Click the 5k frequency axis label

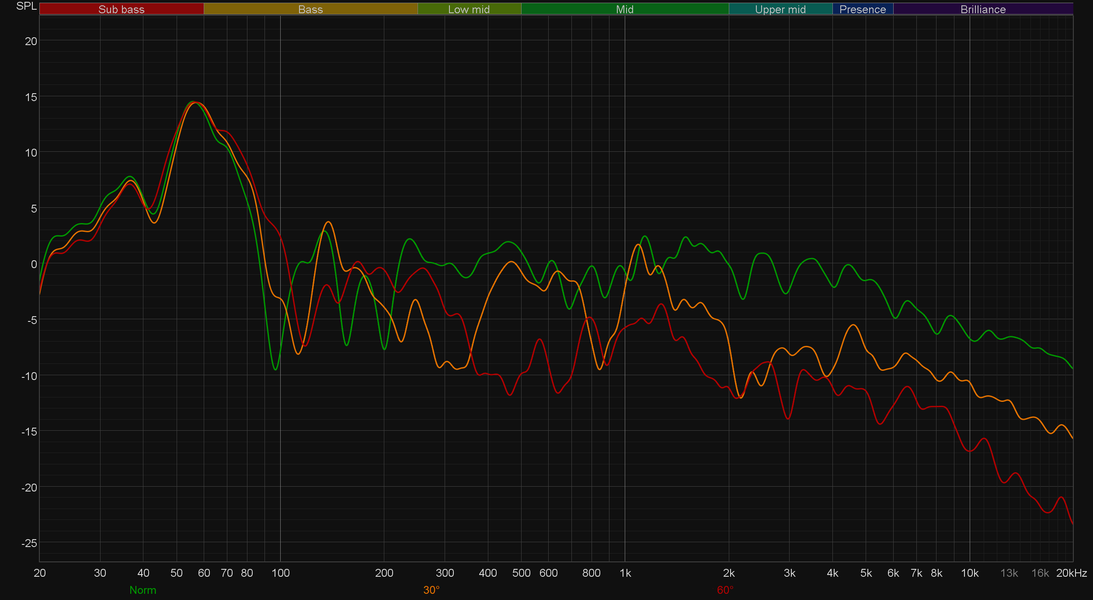coord(866,574)
